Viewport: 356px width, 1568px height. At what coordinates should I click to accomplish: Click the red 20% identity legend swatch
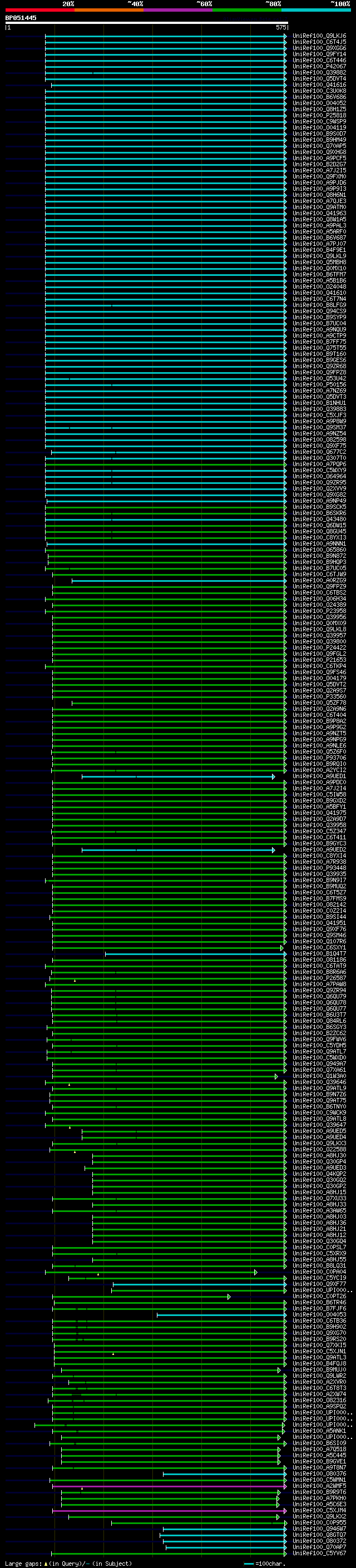tap(39, 10)
